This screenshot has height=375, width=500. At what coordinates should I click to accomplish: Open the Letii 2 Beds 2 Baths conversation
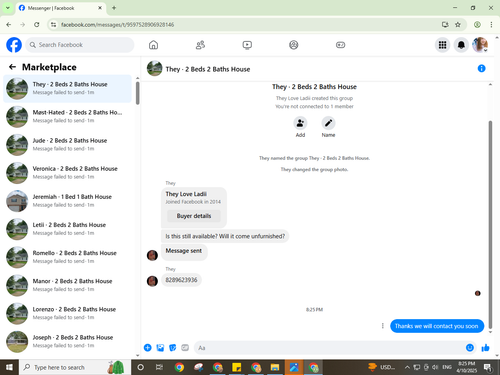point(67,229)
